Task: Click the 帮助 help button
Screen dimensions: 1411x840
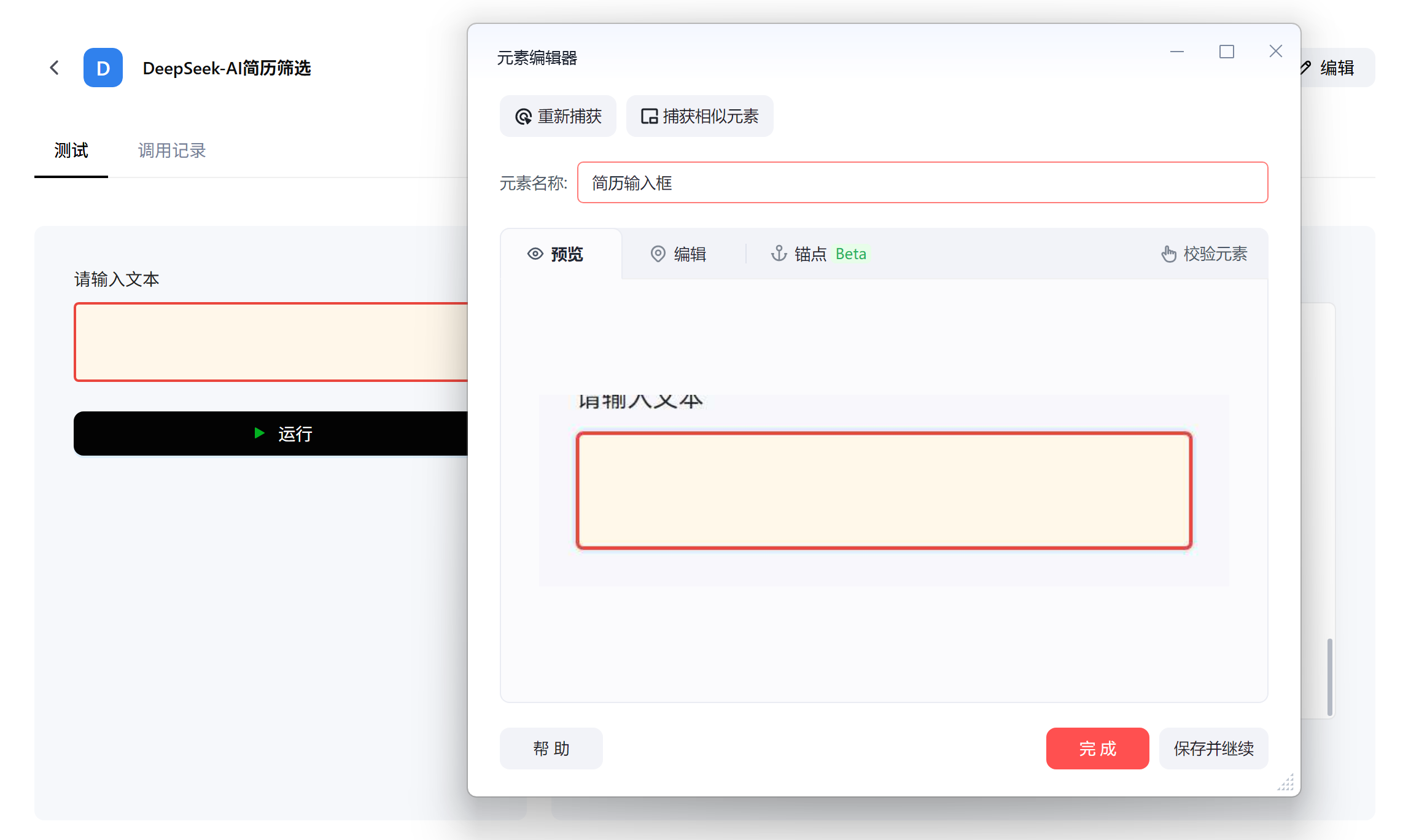Action: pos(551,749)
